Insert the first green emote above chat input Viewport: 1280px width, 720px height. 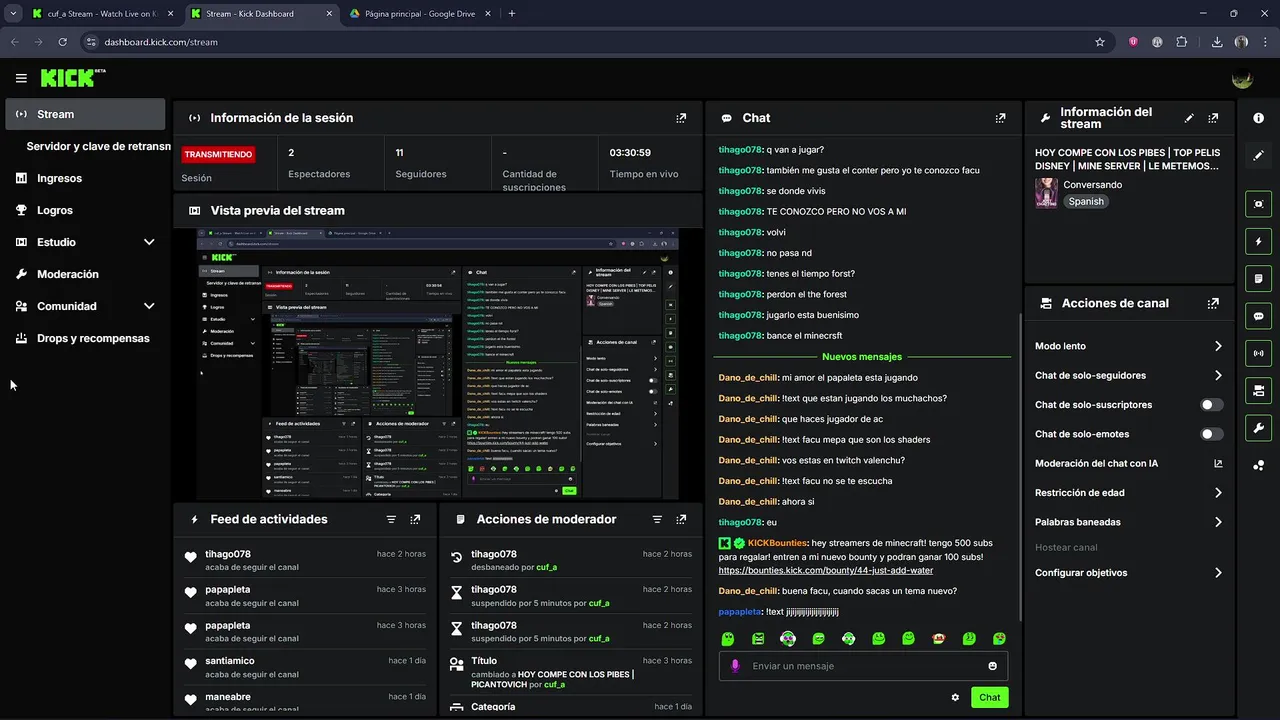pyautogui.click(x=728, y=638)
